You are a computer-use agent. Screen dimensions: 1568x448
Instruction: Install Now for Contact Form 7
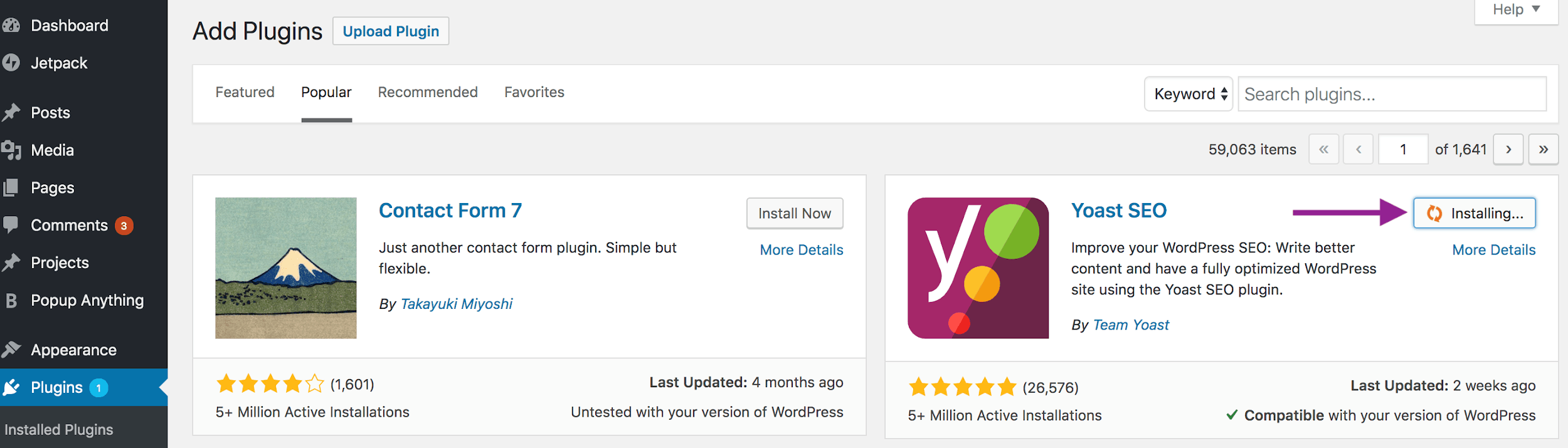point(795,214)
